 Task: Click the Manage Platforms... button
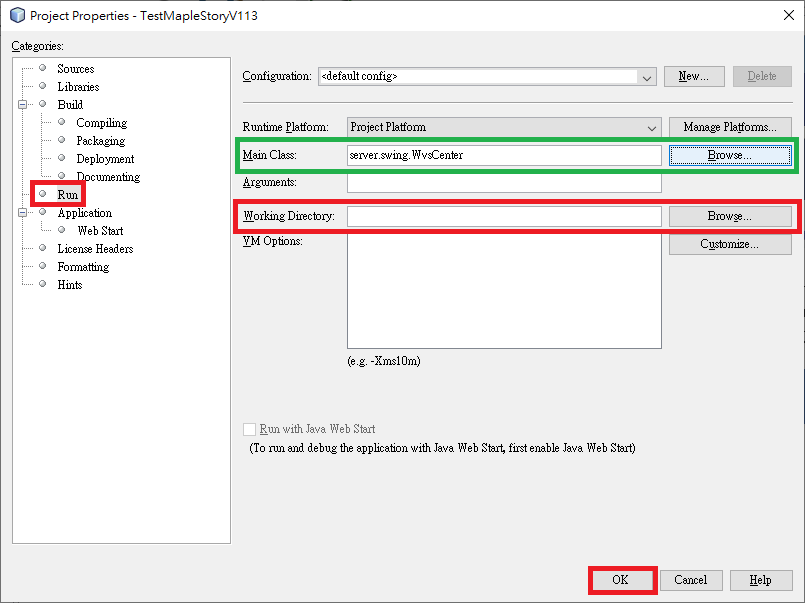click(x=730, y=127)
